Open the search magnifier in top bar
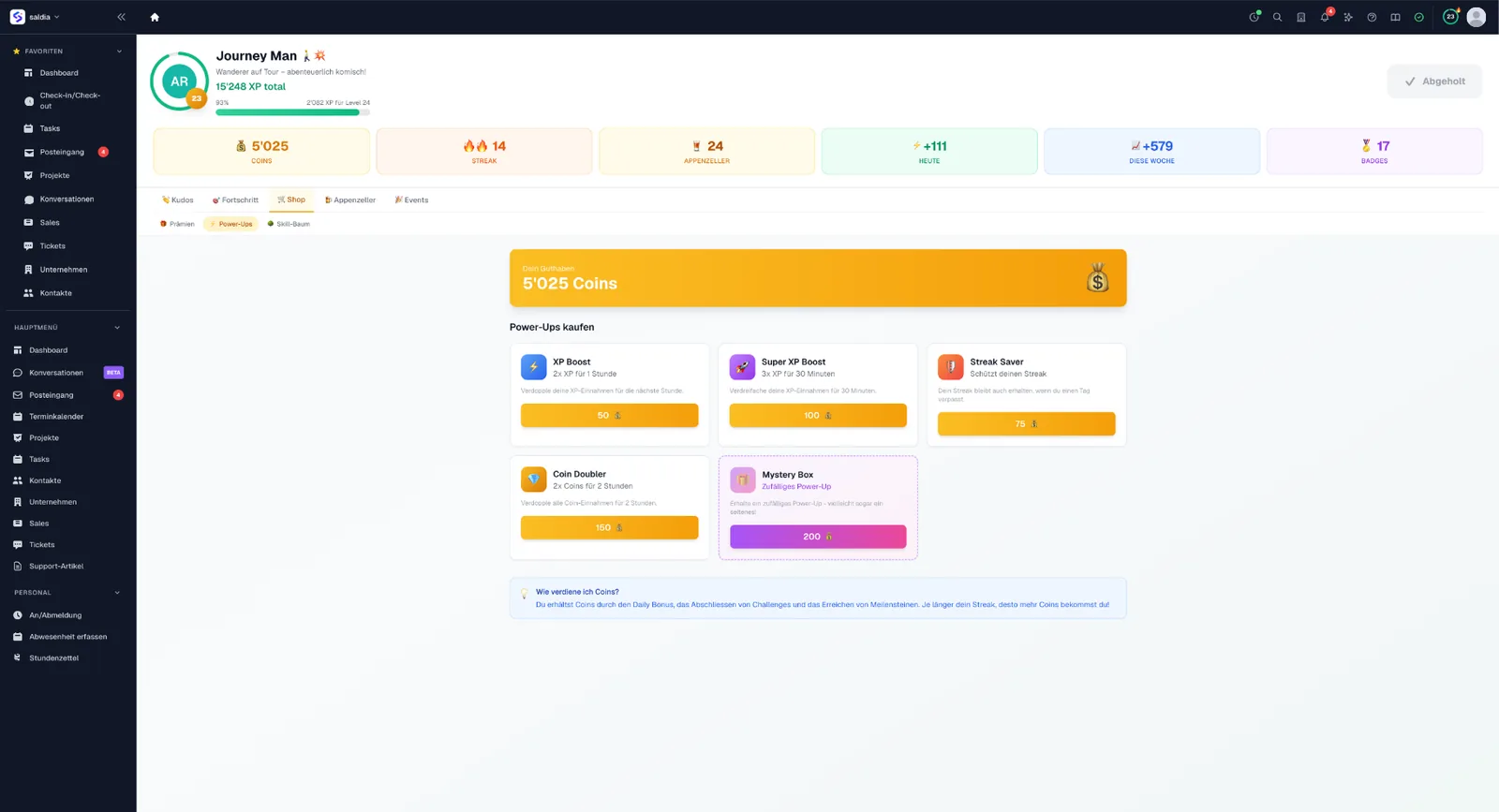1499x812 pixels. point(1277,17)
